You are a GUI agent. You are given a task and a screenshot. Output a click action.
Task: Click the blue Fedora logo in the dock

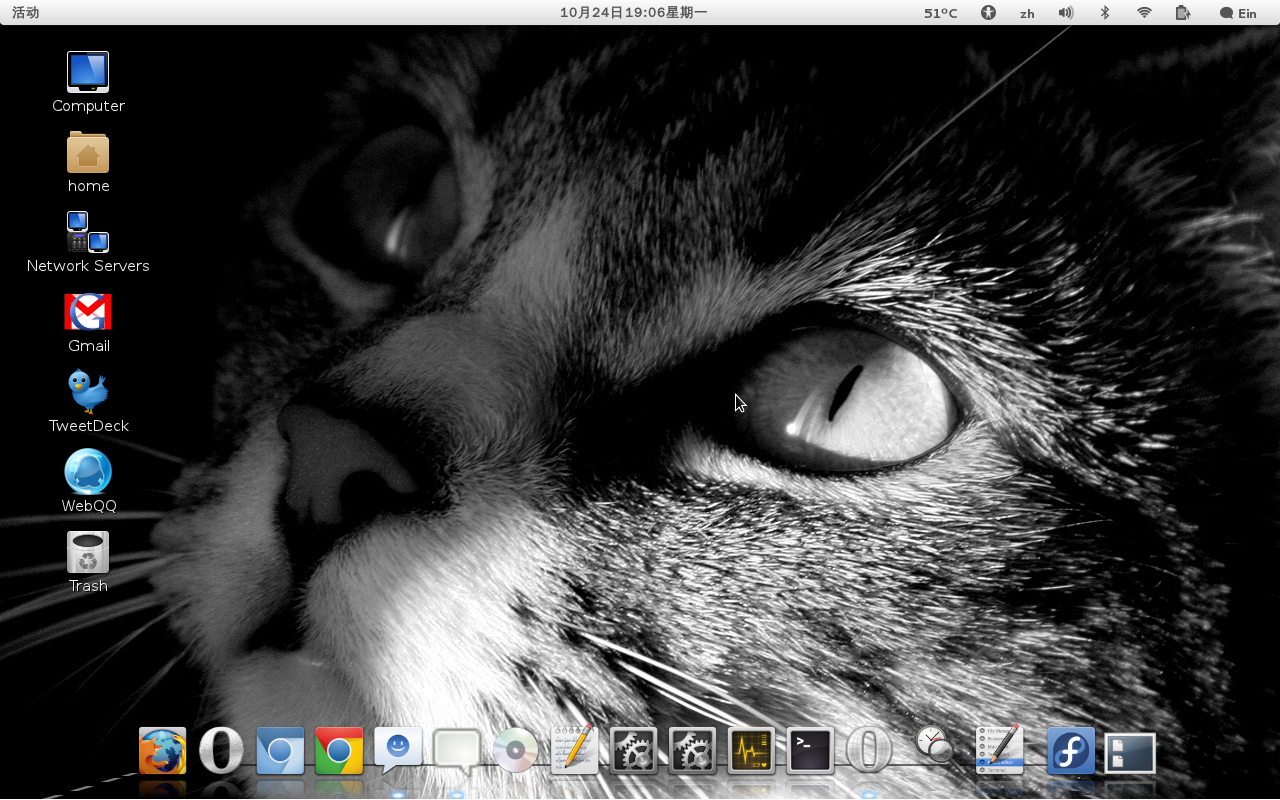(1071, 751)
